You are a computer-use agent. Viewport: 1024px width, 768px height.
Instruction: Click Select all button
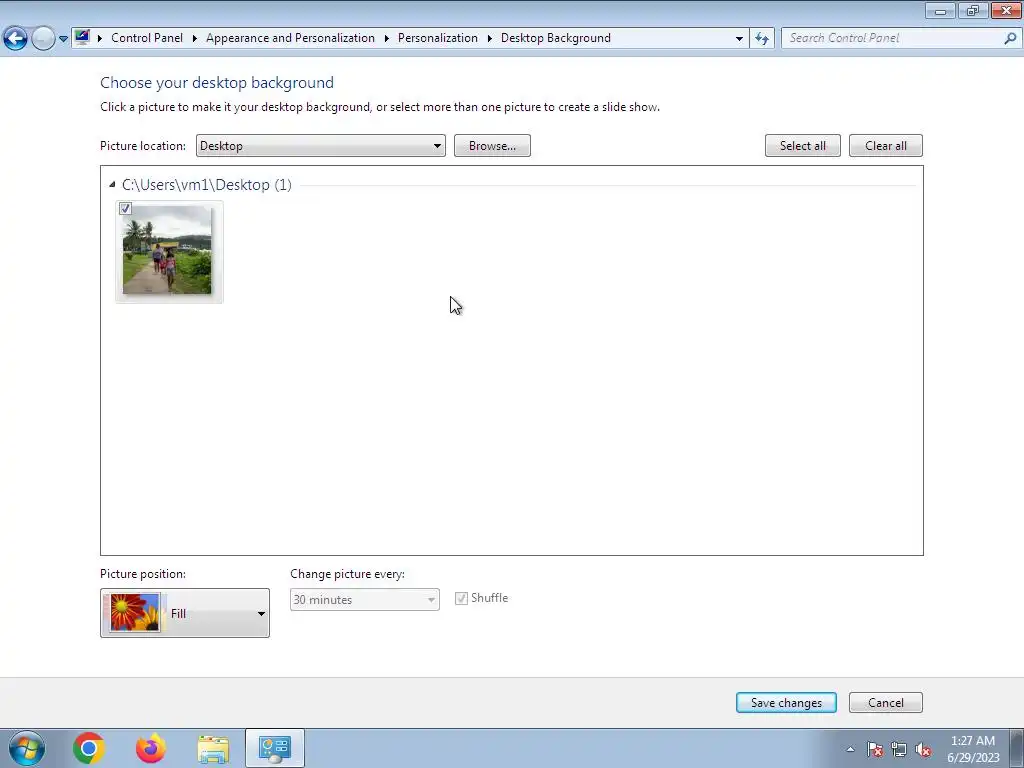[803, 146]
